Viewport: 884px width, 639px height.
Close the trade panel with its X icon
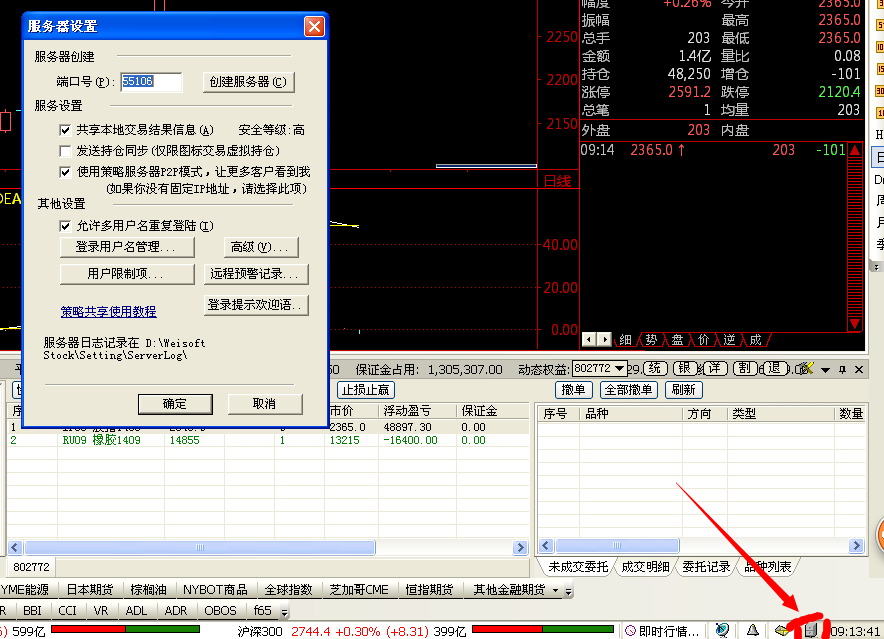click(859, 369)
